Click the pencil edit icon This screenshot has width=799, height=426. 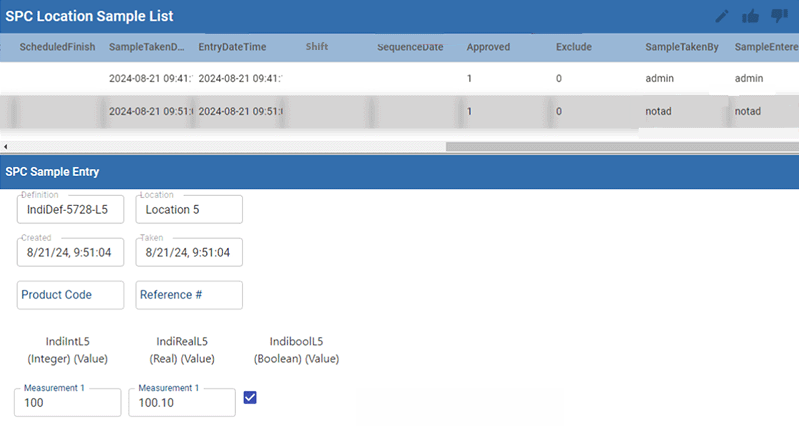point(723,16)
